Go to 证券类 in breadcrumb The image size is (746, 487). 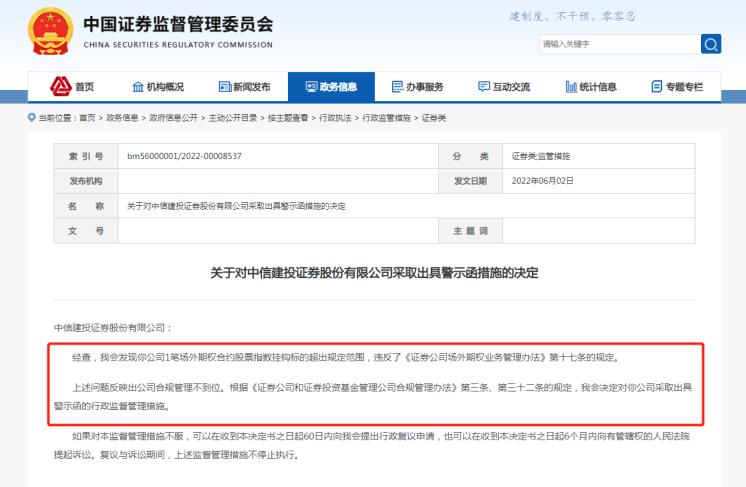(x=433, y=118)
